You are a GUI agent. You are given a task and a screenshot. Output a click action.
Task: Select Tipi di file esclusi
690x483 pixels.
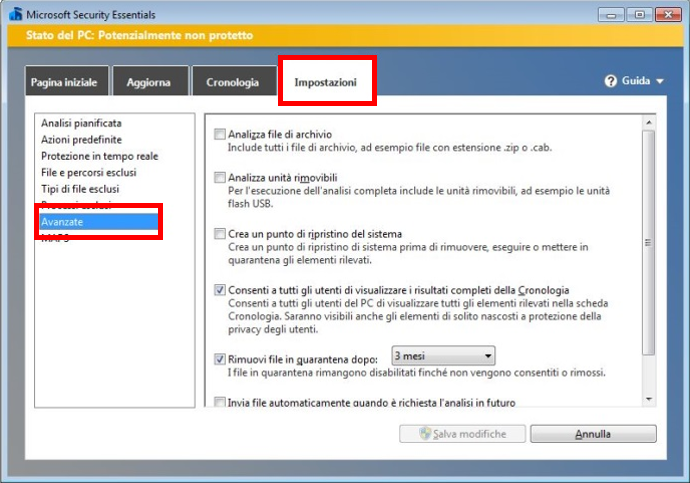(80, 189)
